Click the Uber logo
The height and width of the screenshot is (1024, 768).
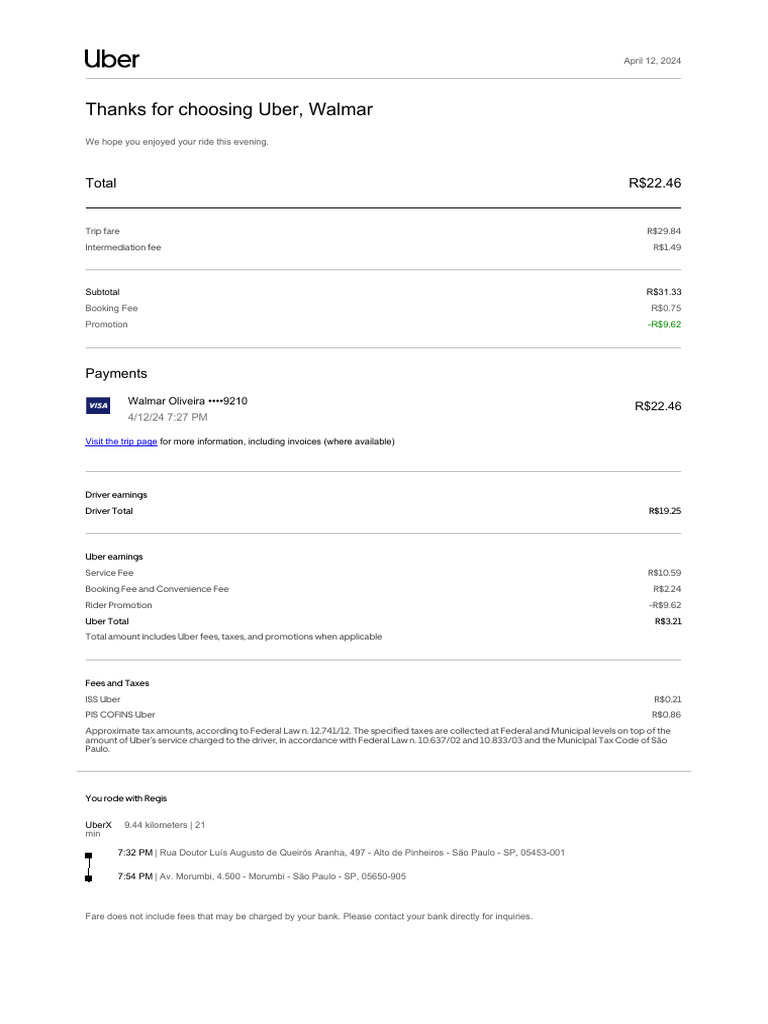point(112,59)
